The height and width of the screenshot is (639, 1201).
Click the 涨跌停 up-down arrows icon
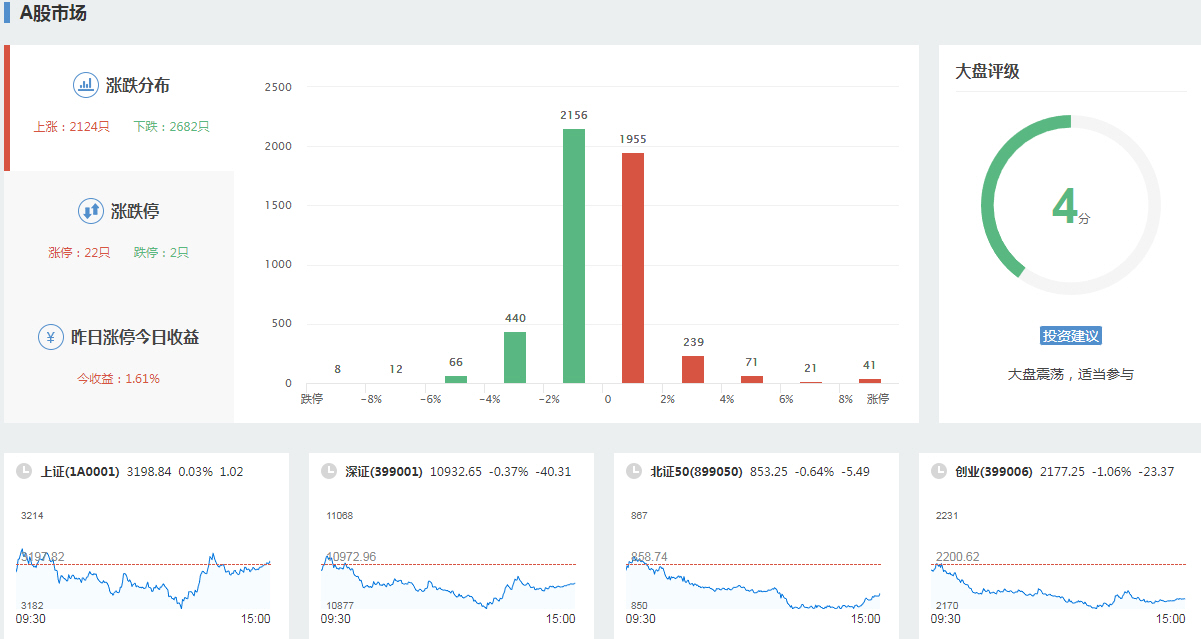(91, 211)
